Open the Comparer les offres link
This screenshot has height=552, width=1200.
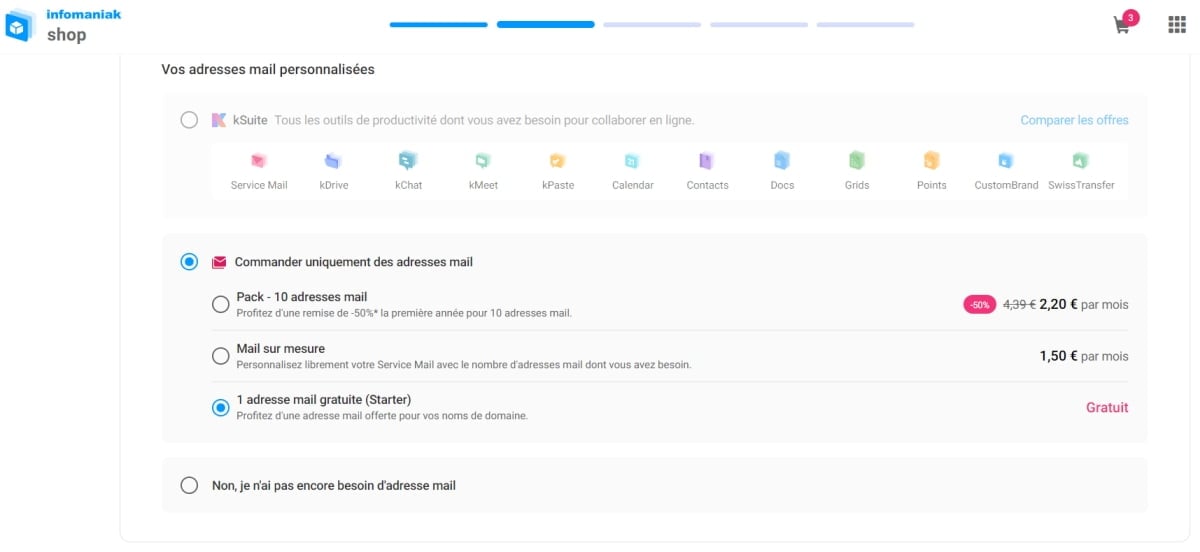click(x=1074, y=120)
